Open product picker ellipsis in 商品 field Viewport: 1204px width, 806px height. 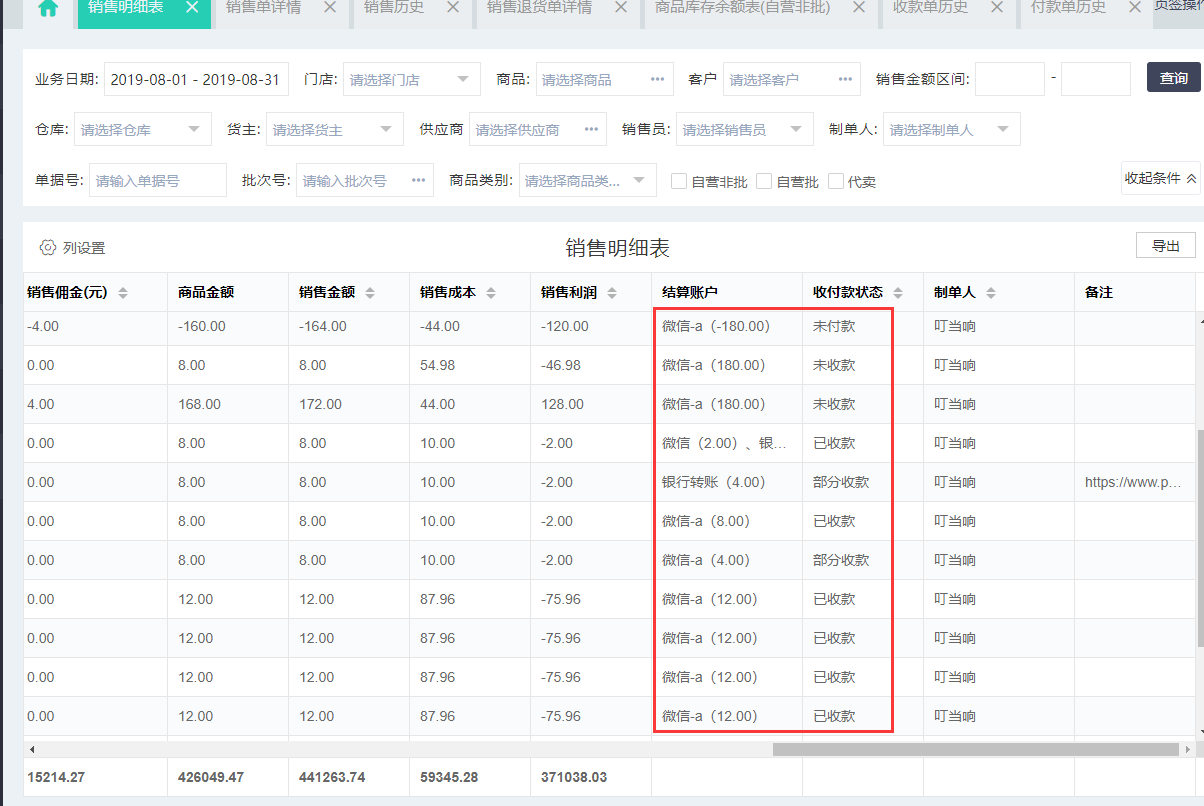(657, 79)
